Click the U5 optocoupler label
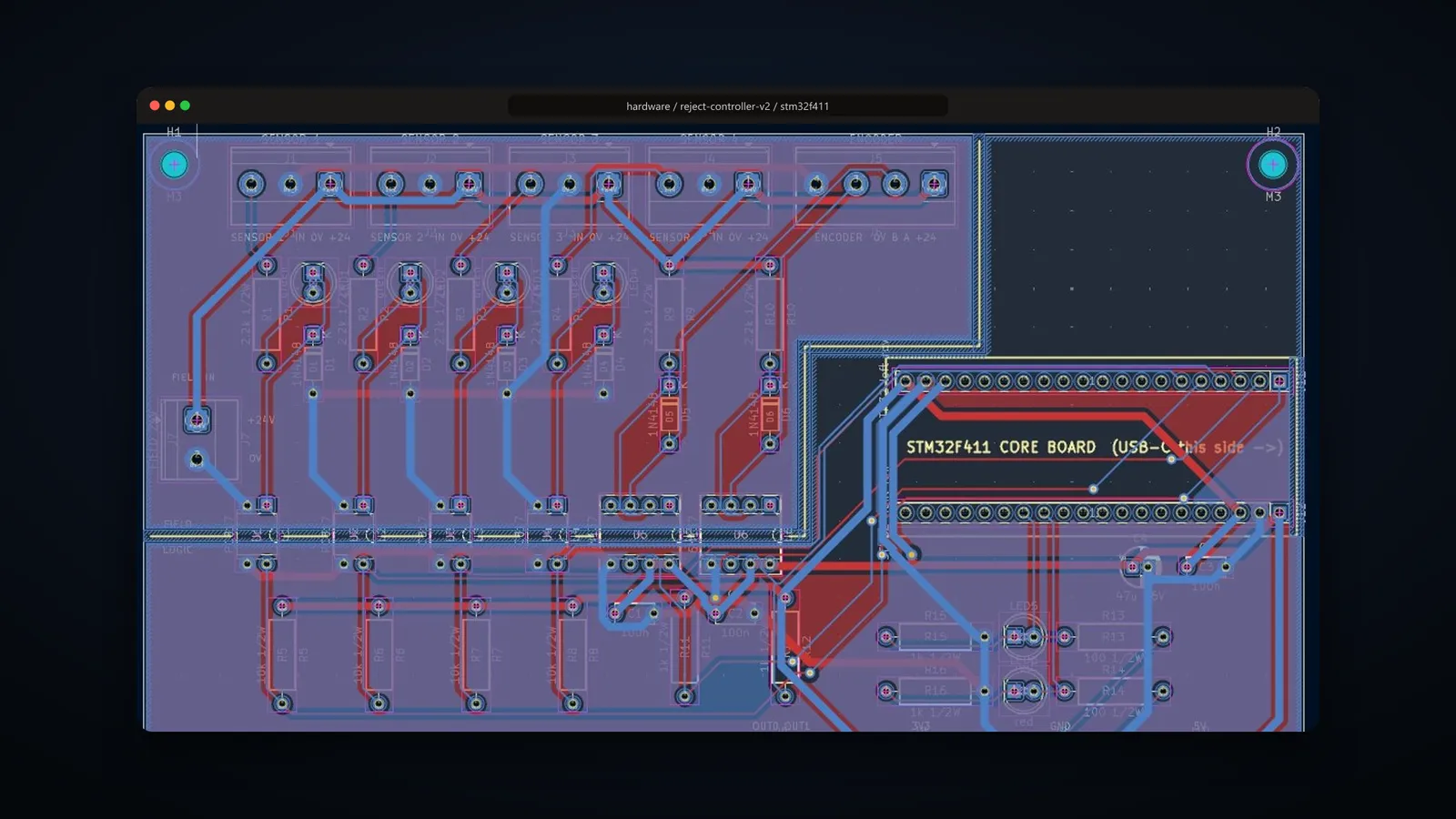This screenshot has height=819, width=1456. tap(641, 534)
